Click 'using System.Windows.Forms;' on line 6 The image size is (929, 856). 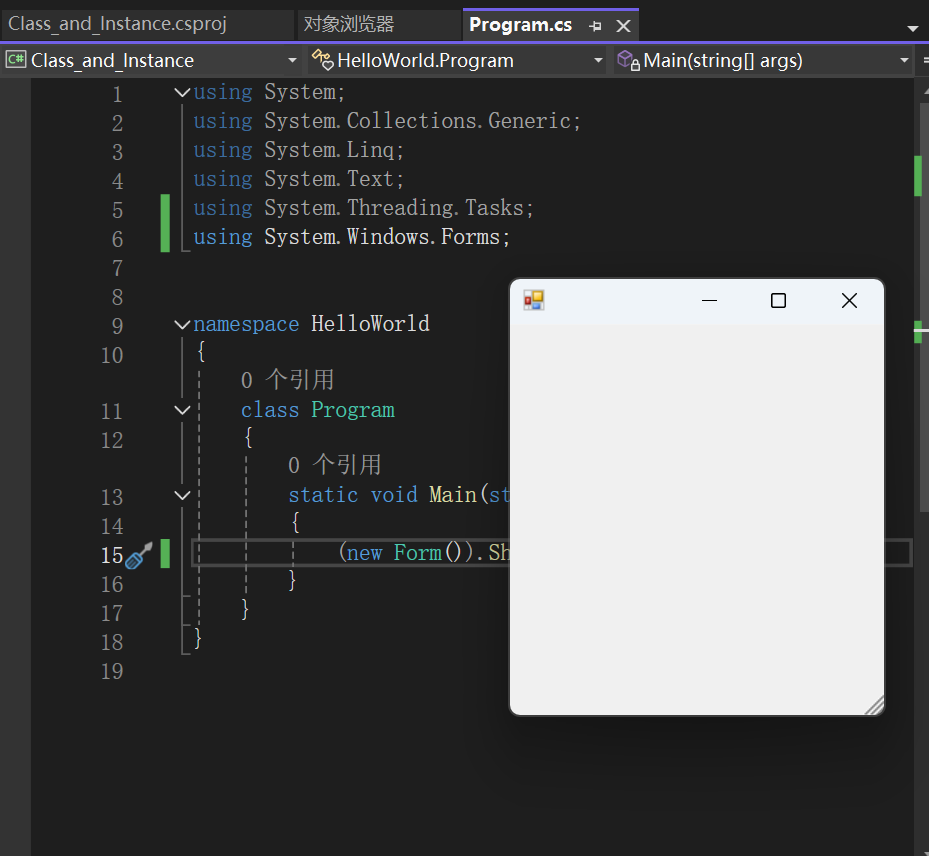(x=351, y=238)
